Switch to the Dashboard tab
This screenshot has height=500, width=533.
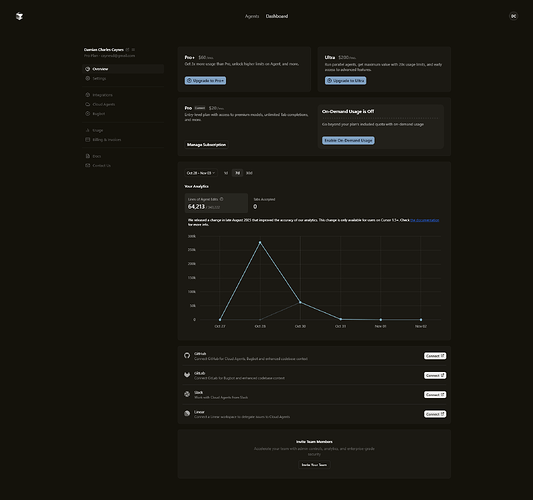[x=277, y=16]
